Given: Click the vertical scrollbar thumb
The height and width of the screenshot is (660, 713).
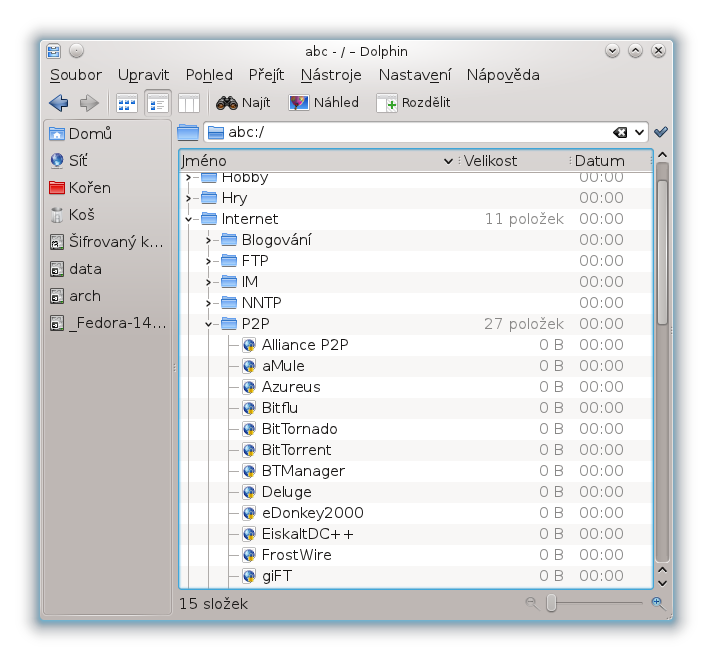Looking at the screenshot, I should coord(663,252).
